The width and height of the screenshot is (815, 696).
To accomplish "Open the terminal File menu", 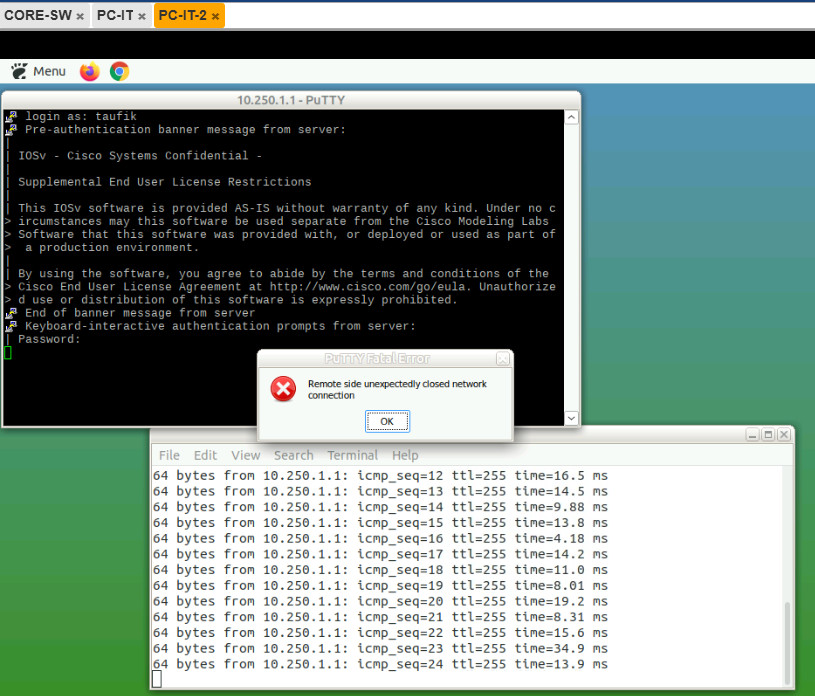I will [x=169, y=455].
